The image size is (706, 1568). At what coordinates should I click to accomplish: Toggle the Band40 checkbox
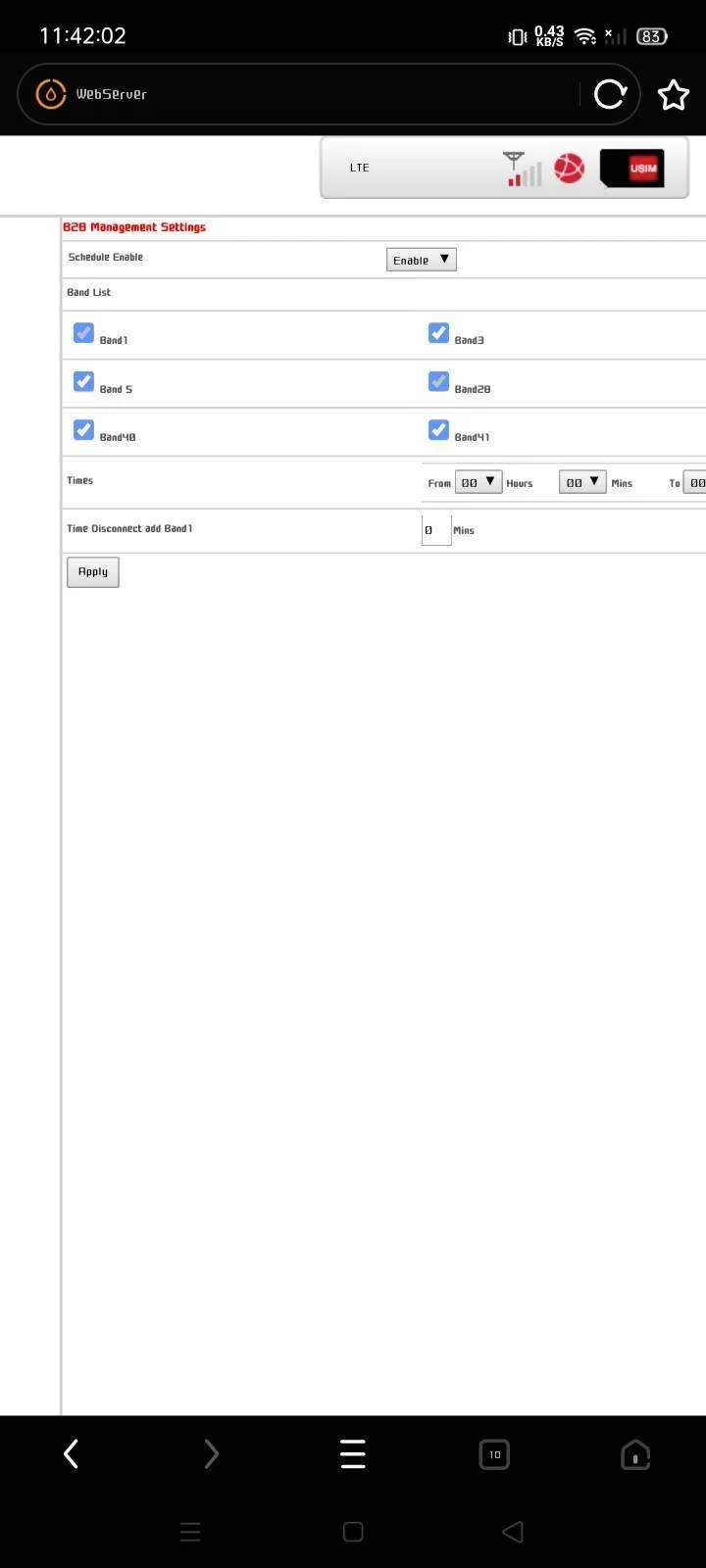(83, 430)
